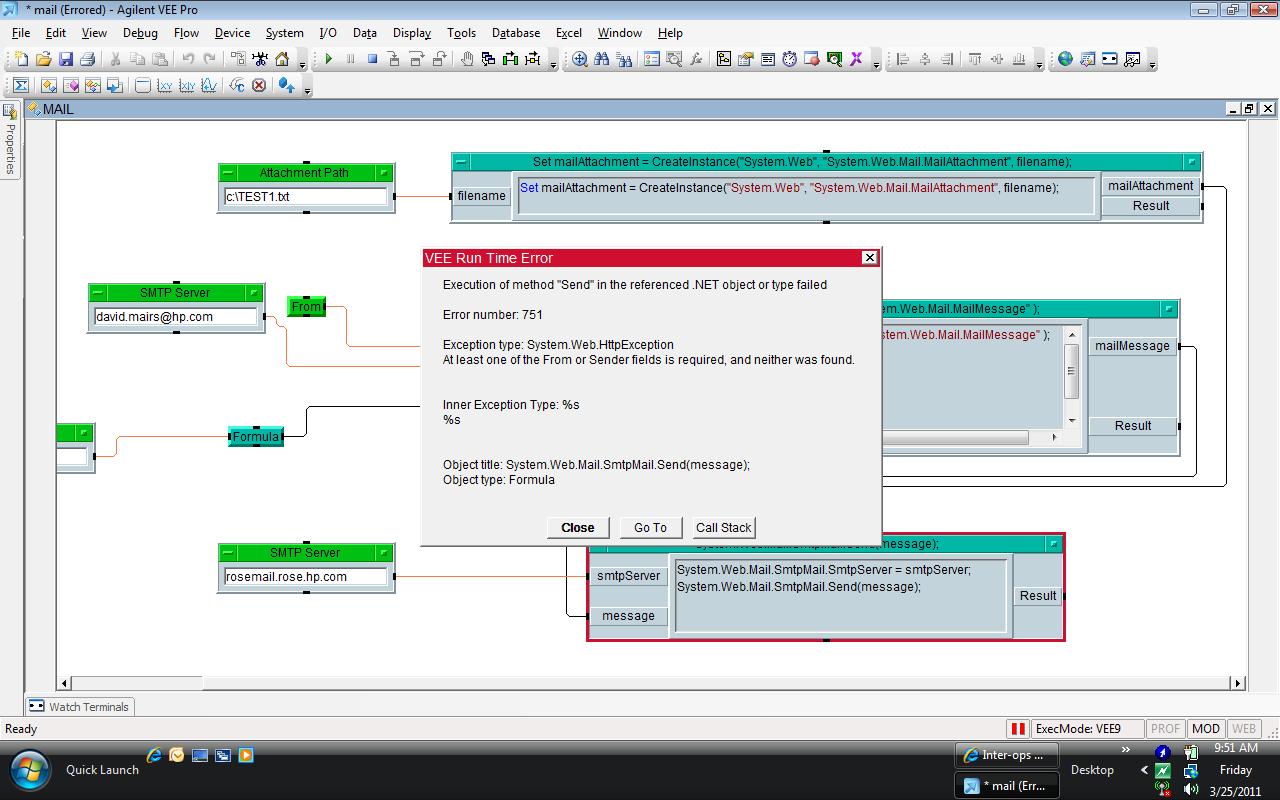Click the Run program play icon
This screenshot has width=1280, height=800.
click(328, 60)
